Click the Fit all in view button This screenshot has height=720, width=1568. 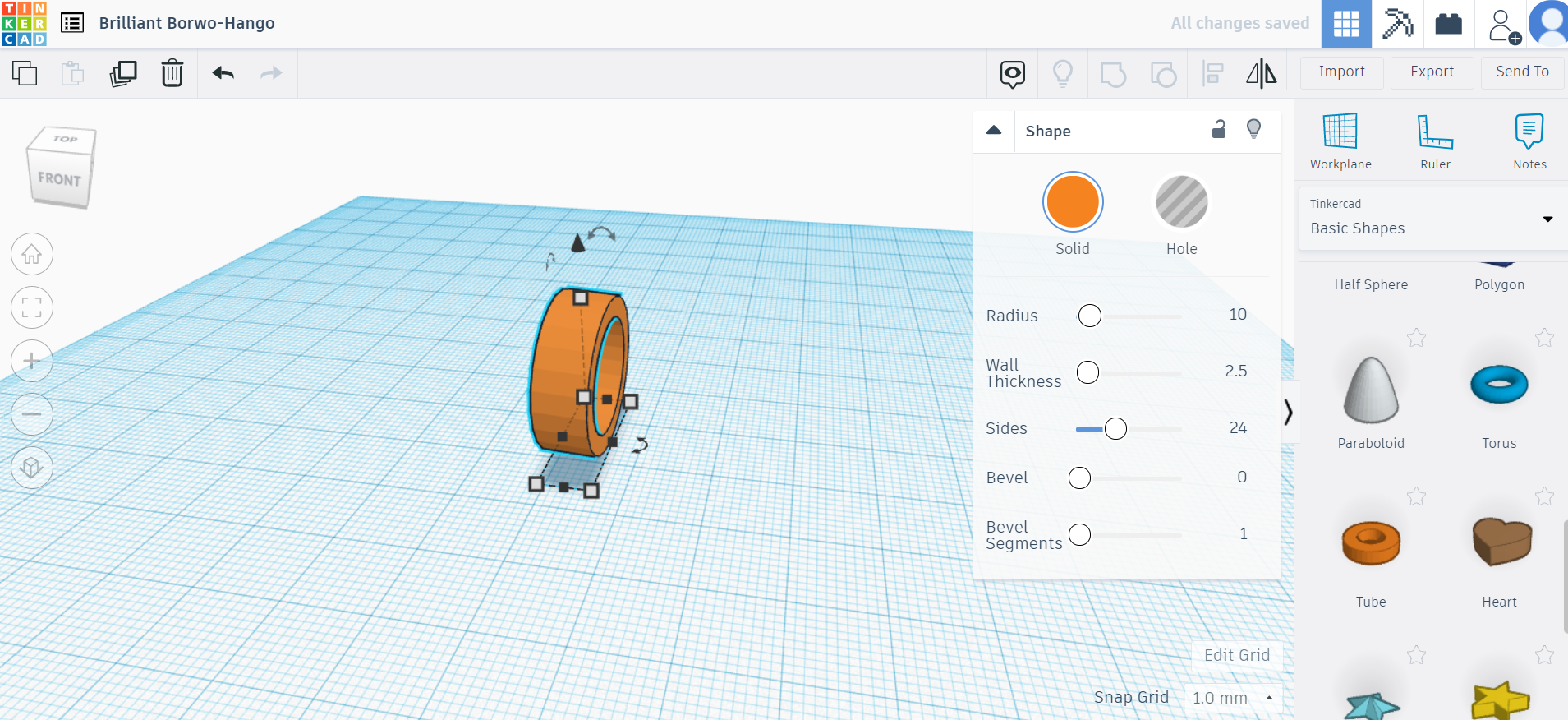pyautogui.click(x=32, y=307)
